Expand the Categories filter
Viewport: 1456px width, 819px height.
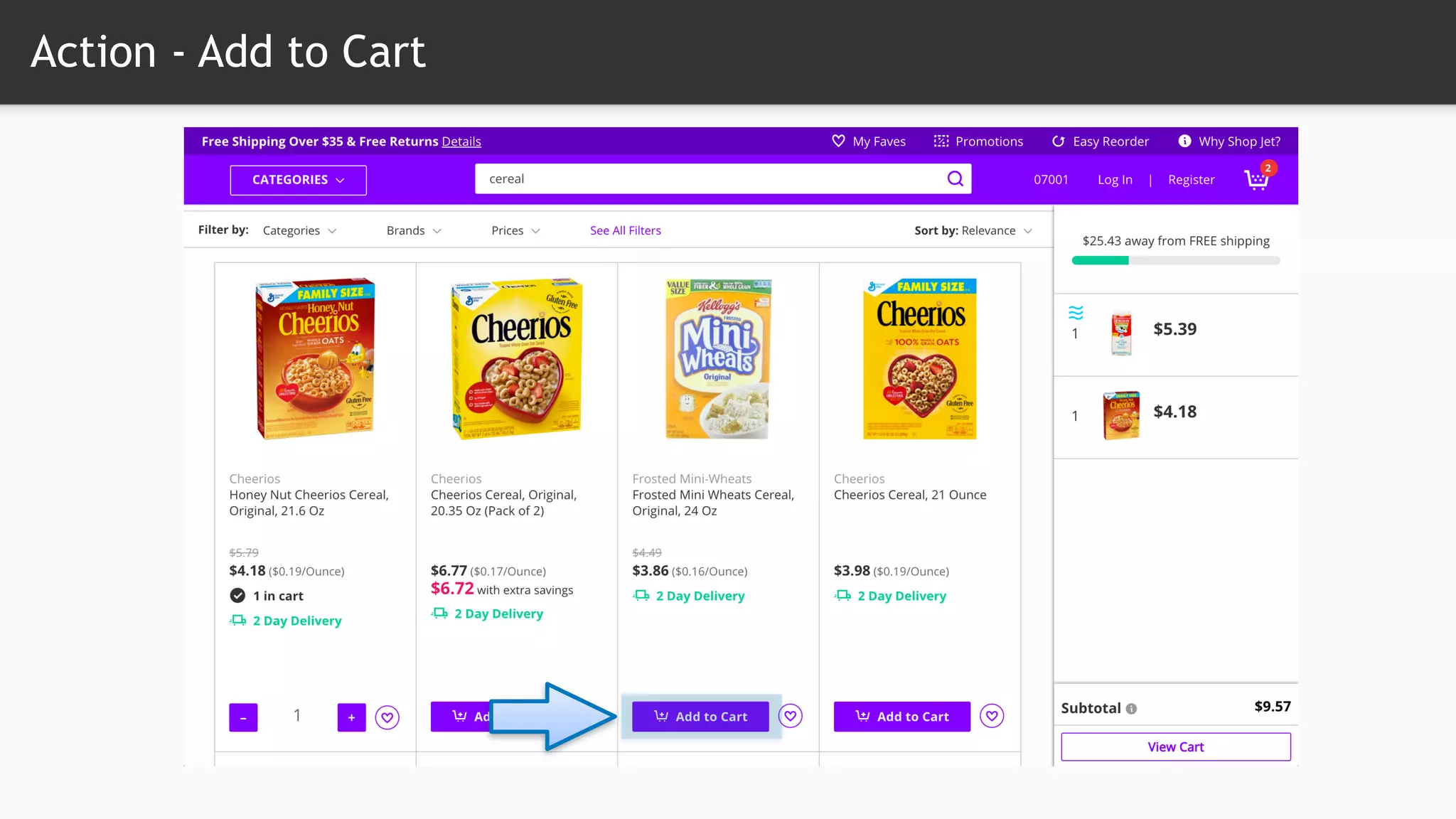tap(299, 230)
